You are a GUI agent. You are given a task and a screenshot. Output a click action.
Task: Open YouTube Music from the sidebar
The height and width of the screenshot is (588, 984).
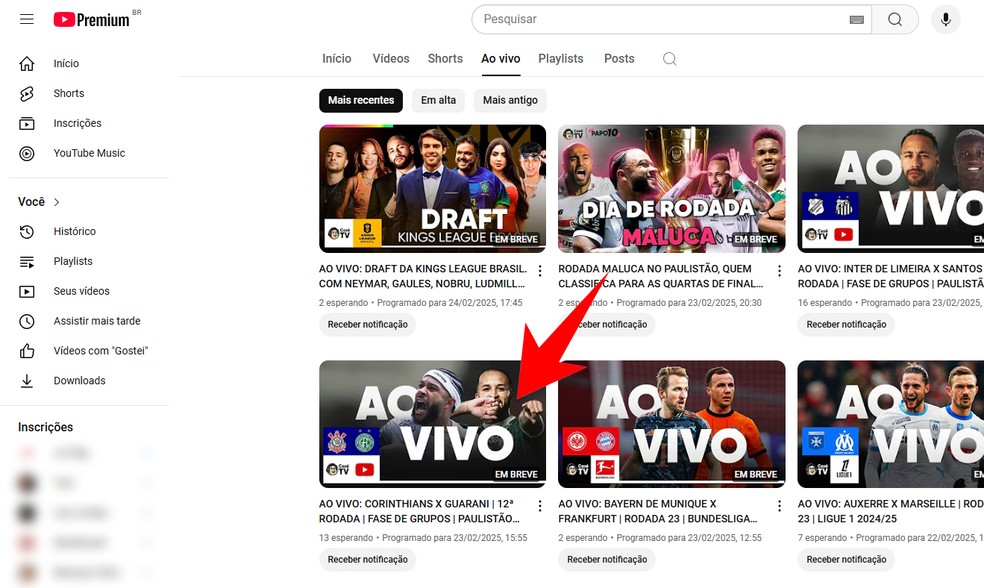(x=91, y=153)
